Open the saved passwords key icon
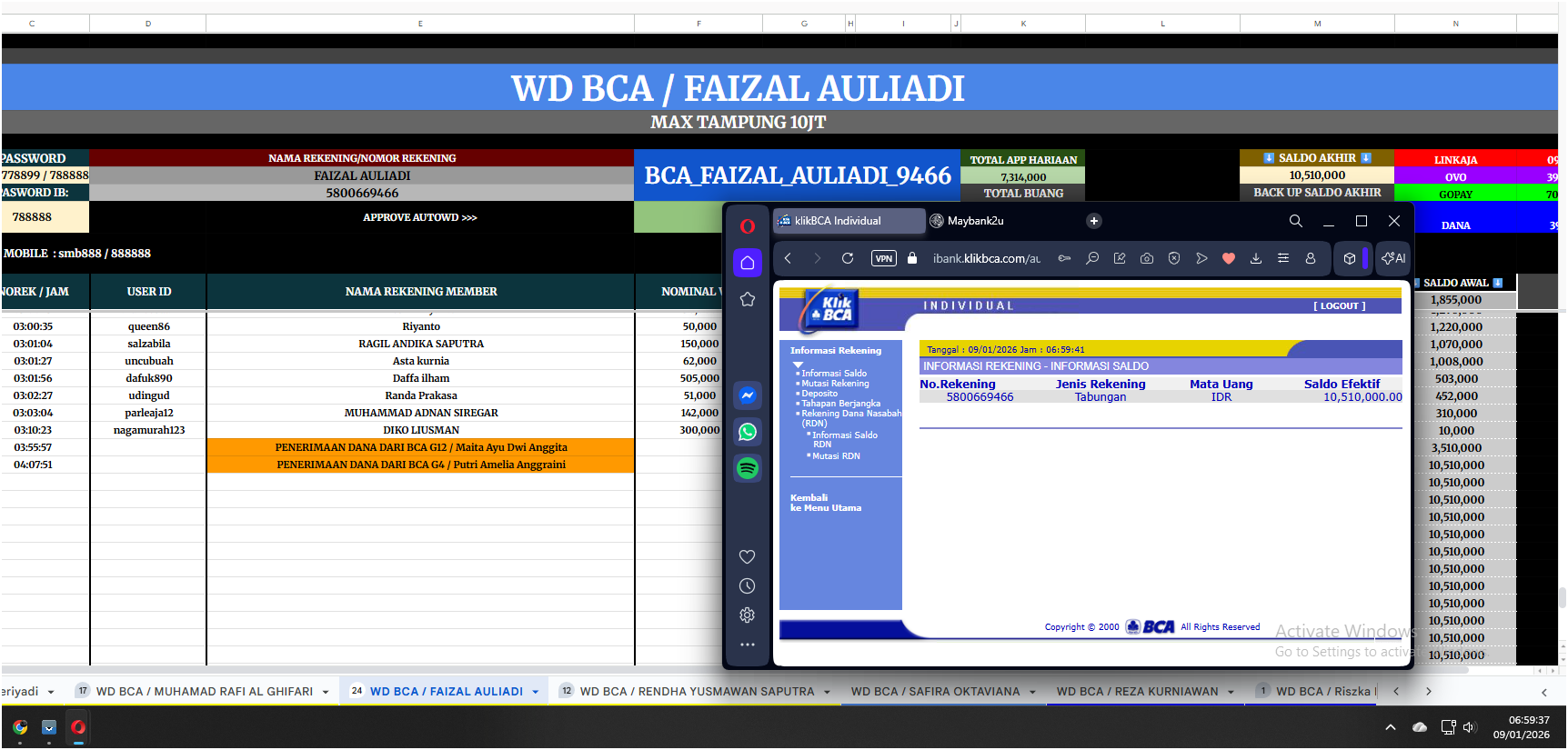Viewport: 1568px width, 750px height. tap(1064, 258)
